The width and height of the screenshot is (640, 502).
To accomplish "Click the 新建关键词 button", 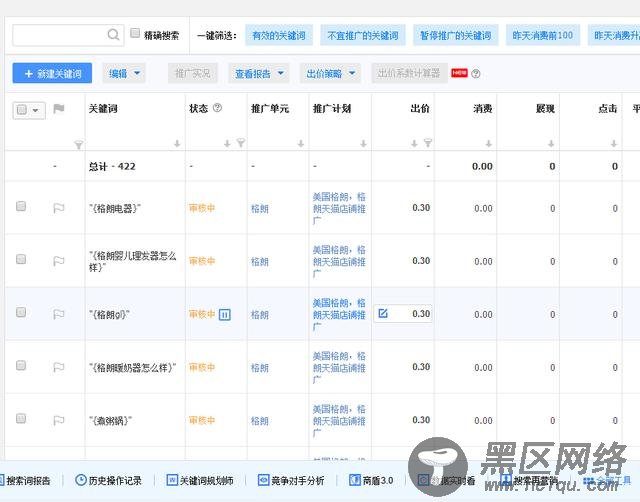I will pyautogui.click(x=52, y=73).
